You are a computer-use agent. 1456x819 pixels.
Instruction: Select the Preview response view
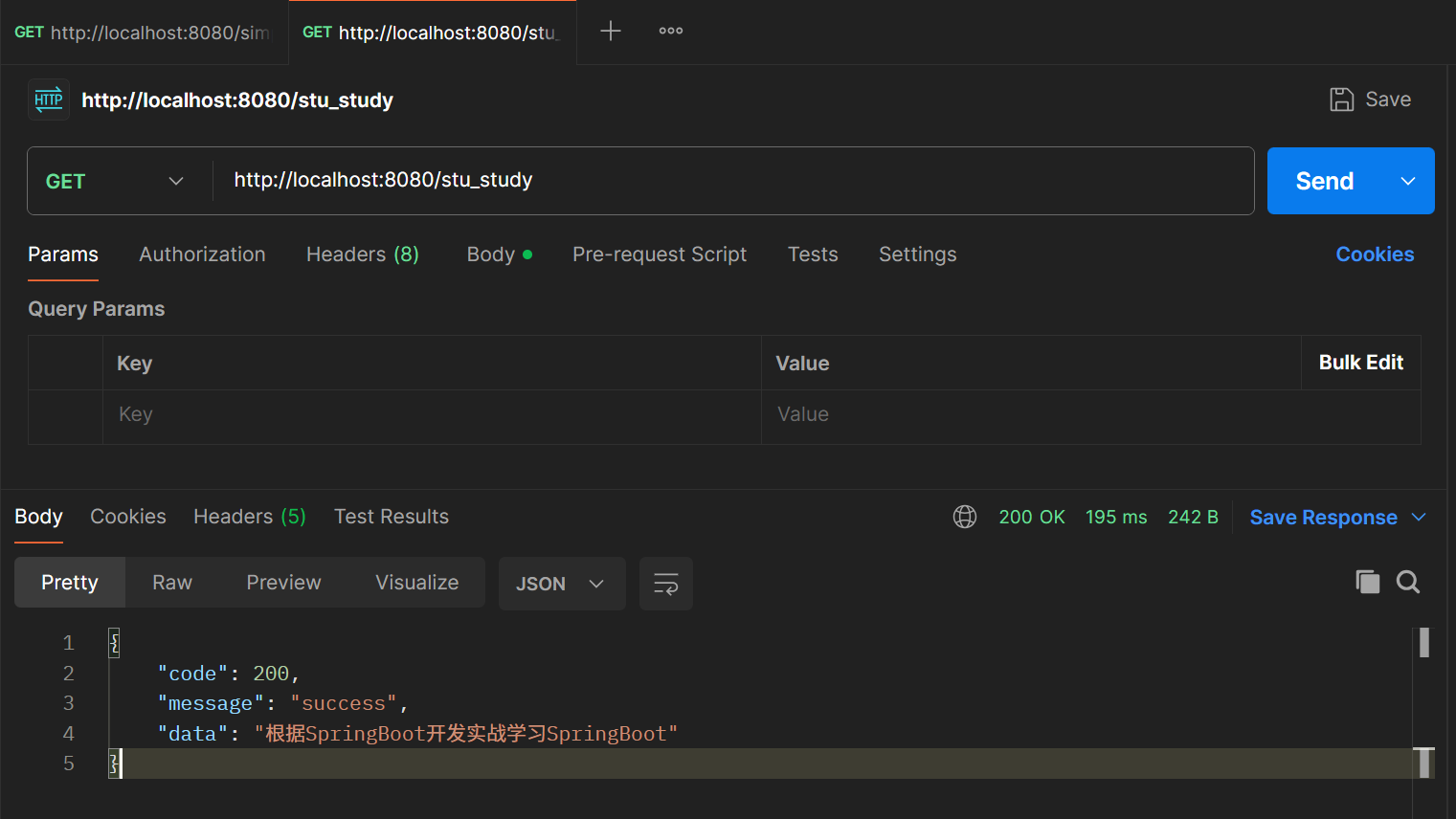click(283, 583)
